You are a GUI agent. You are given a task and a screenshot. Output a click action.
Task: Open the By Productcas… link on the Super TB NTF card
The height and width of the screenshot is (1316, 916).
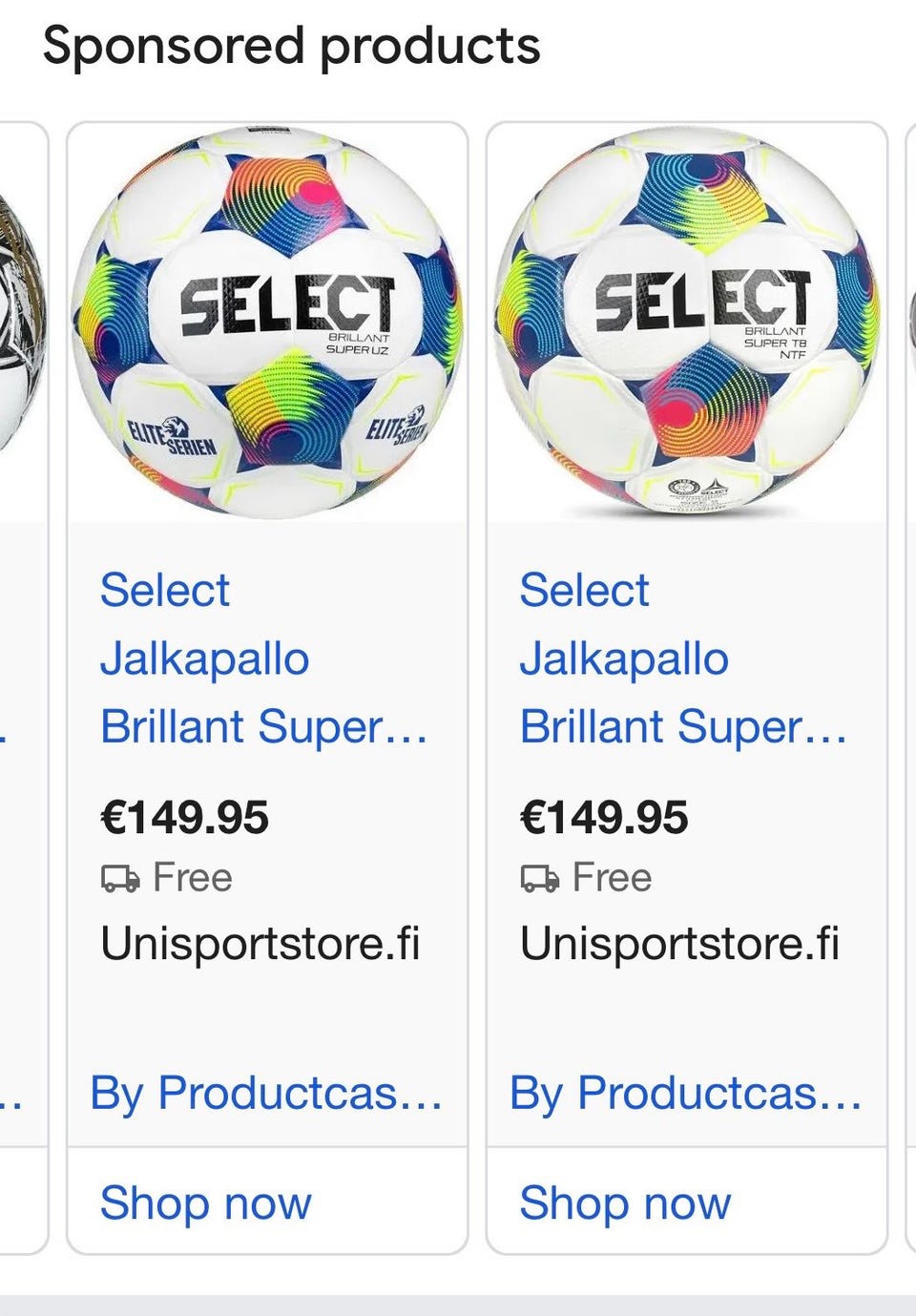pyautogui.click(x=686, y=1093)
